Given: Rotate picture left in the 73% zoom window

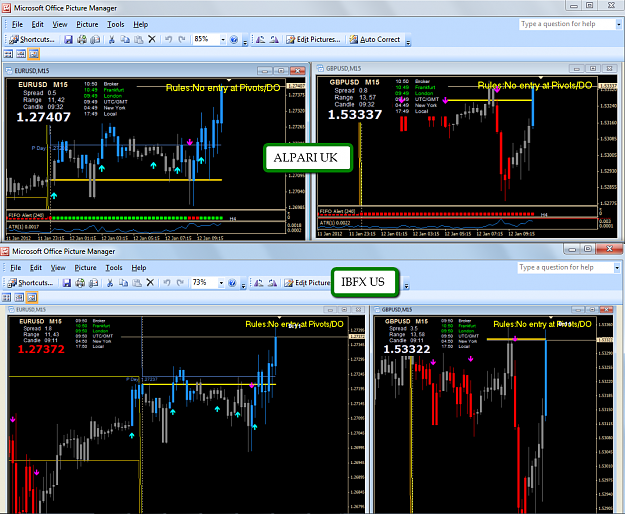Looking at the screenshot, I should pyautogui.click(x=259, y=283).
